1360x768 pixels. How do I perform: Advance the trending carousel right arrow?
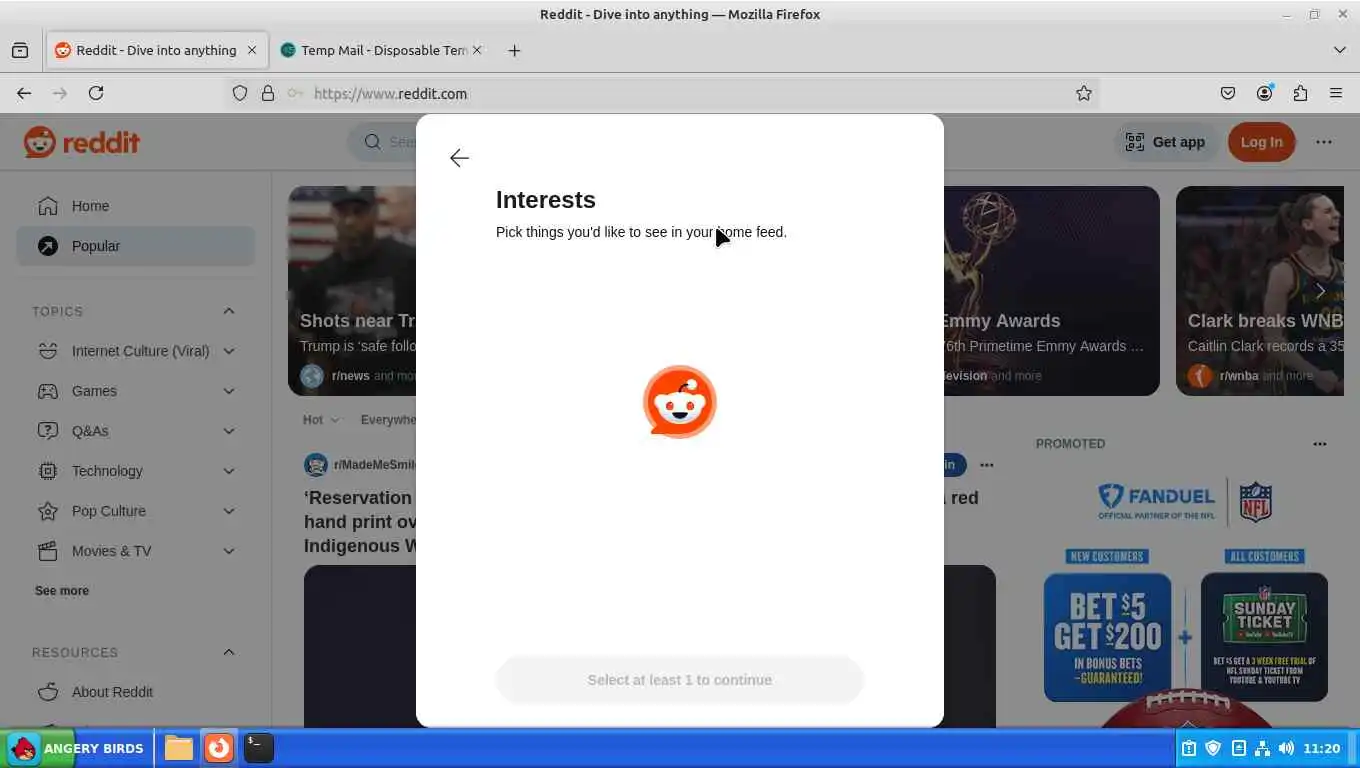(1320, 291)
